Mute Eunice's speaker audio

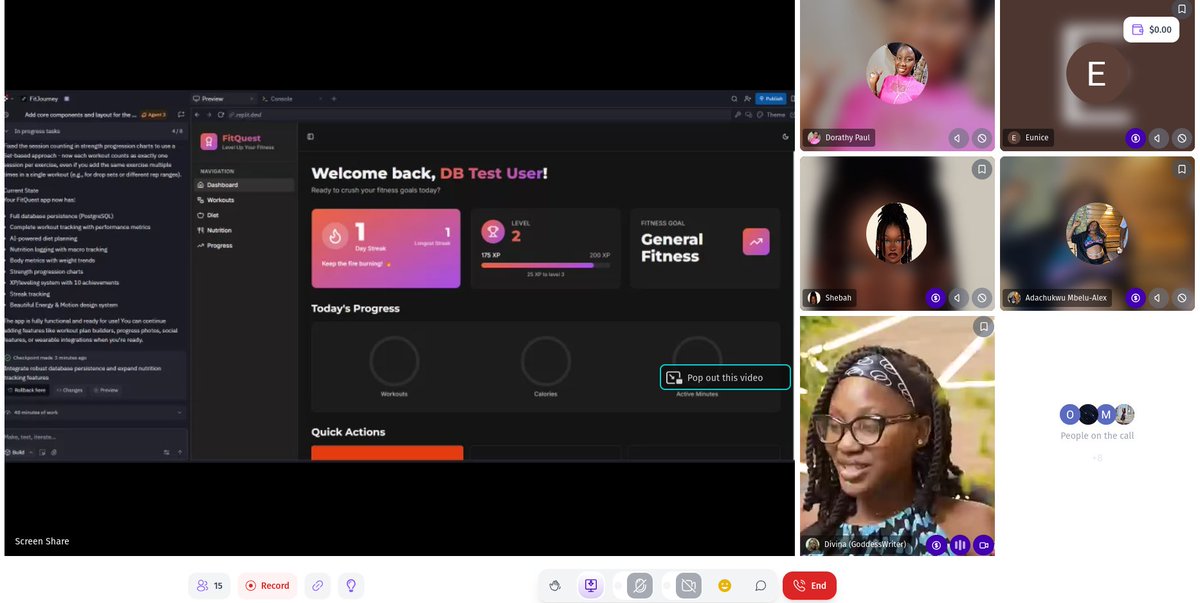1158,138
